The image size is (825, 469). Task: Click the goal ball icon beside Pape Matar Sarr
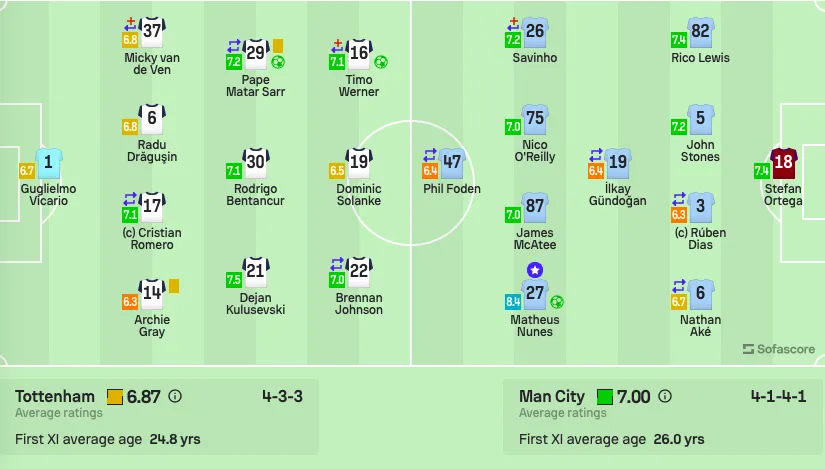(x=278, y=63)
